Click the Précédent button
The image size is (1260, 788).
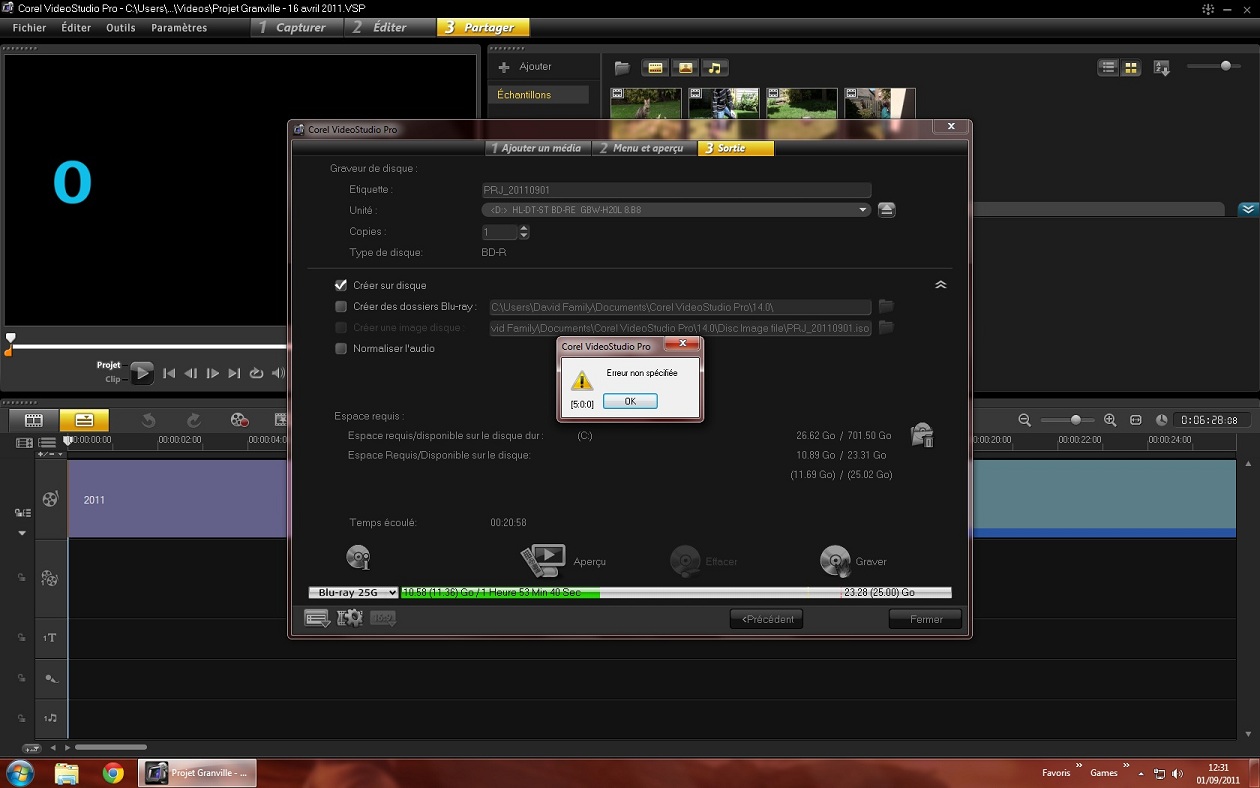point(766,619)
